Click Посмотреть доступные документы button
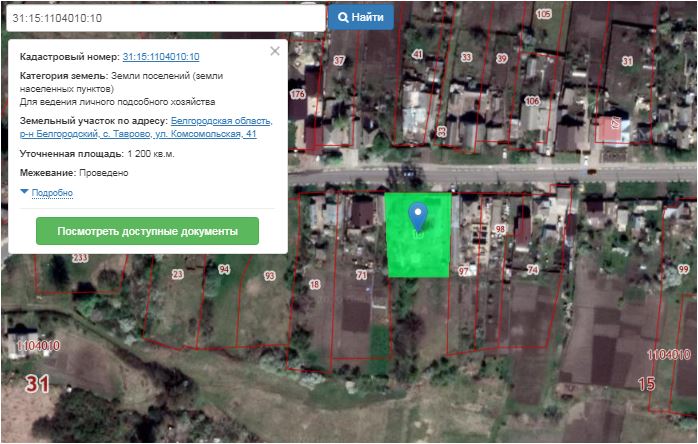This screenshot has width=698, height=444. [x=147, y=231]
